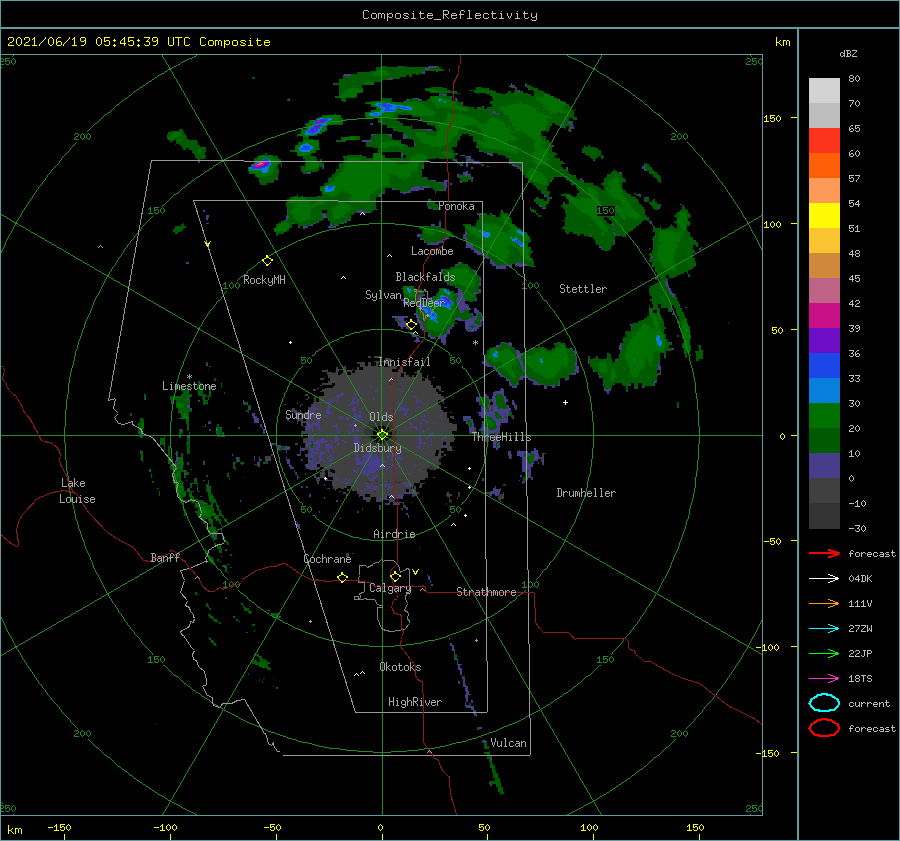Click the Lake Louise label
The height and width of the screenshot is (841, 900).
pos(77,491)
